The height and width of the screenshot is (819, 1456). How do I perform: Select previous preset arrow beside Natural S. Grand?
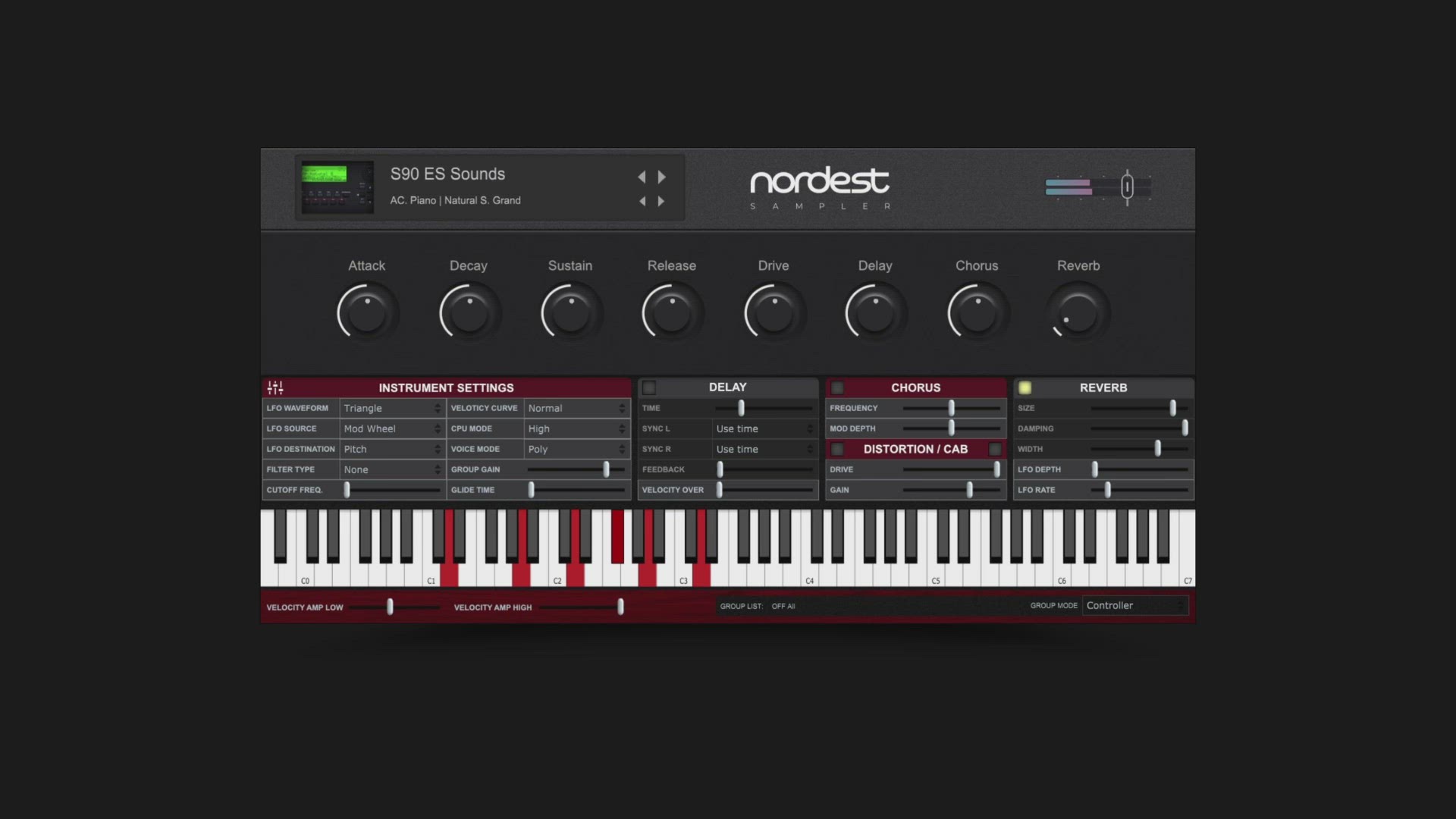pos(642,201)
